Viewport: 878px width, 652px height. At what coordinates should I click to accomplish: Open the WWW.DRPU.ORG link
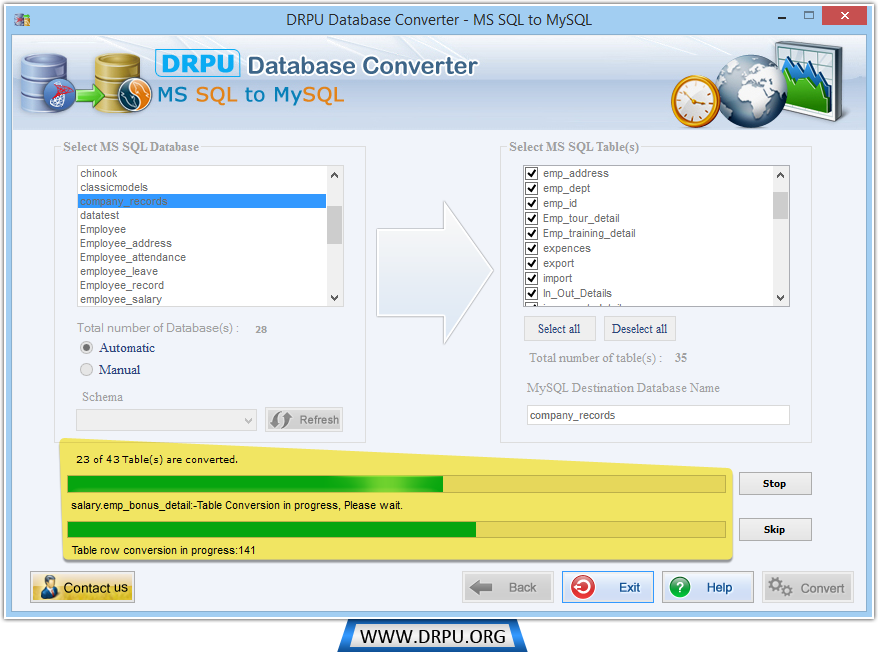click(x=433, y=636)
